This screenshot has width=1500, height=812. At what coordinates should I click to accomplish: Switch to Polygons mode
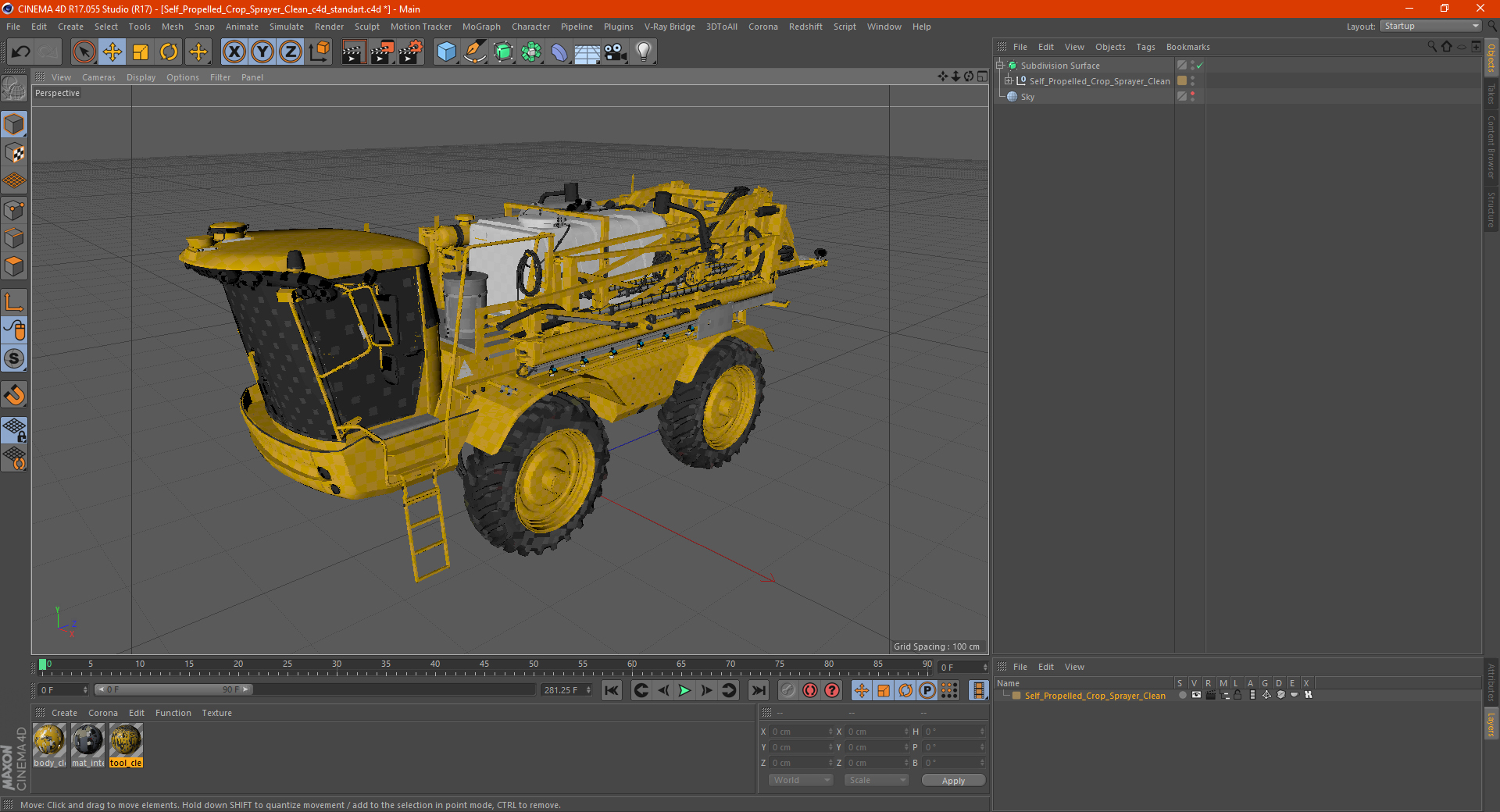pos(14,267)
